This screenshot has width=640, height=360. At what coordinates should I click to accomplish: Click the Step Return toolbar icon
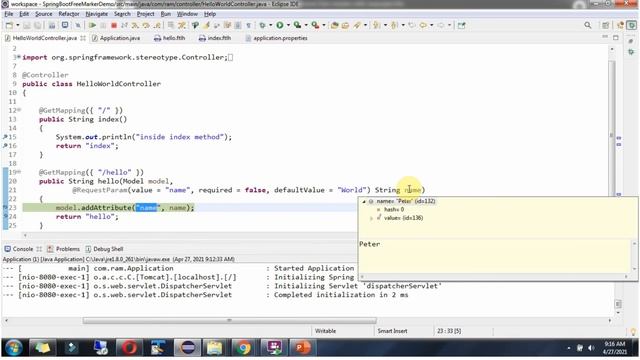(x=156, y=25)
